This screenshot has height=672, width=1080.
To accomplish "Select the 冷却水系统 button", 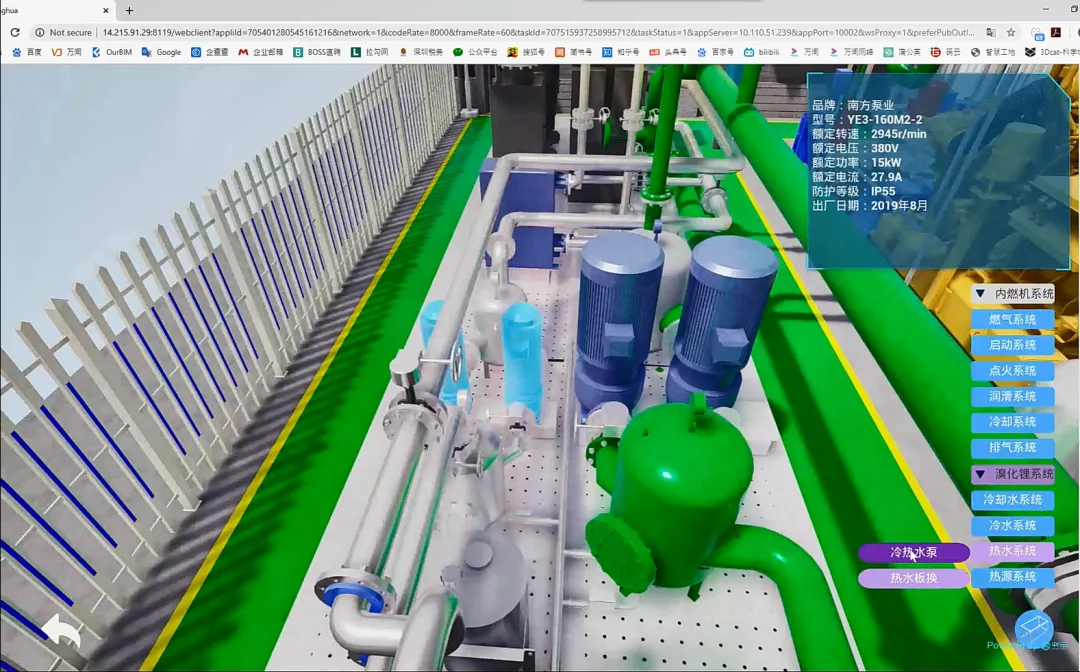I will pyautogui.click(x=1012, y=500).
